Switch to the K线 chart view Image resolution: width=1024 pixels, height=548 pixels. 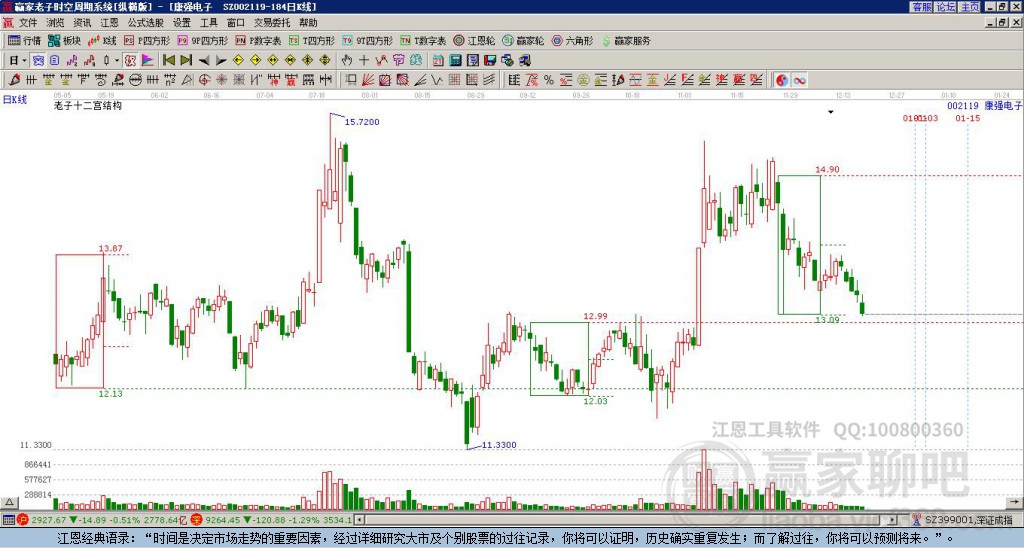coord(102,40)
